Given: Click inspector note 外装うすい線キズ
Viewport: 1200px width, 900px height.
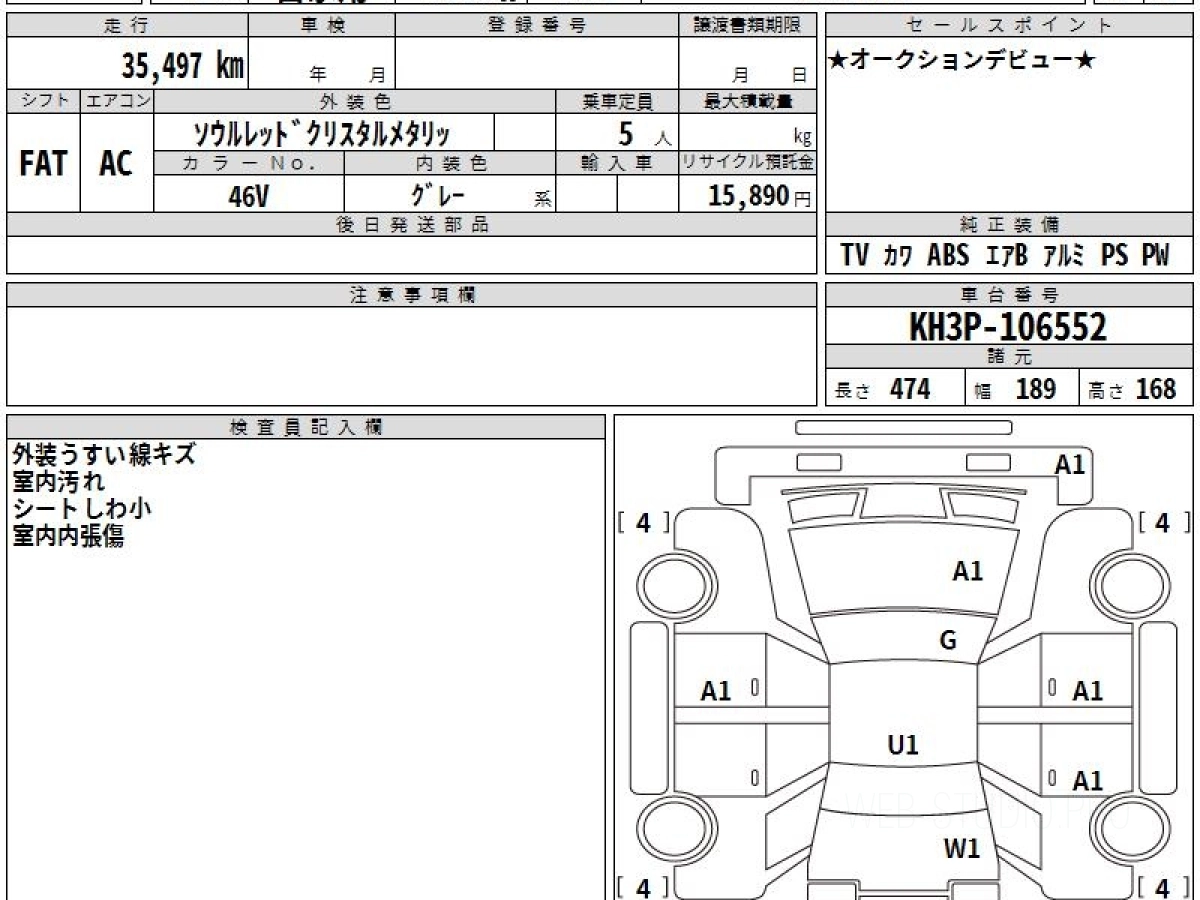Looking at the screenshot, I should pos(103,455).
